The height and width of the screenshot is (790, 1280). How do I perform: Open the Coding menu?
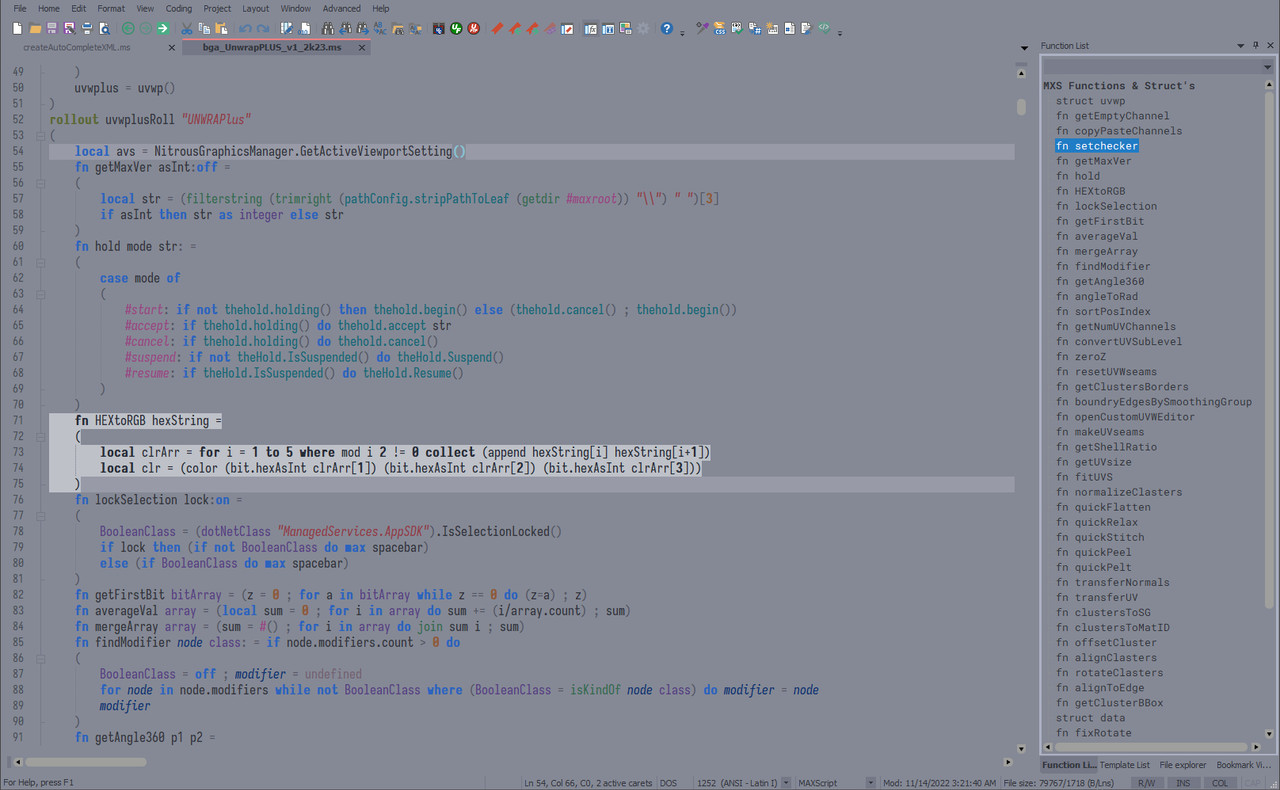click(x=178, y=8)
